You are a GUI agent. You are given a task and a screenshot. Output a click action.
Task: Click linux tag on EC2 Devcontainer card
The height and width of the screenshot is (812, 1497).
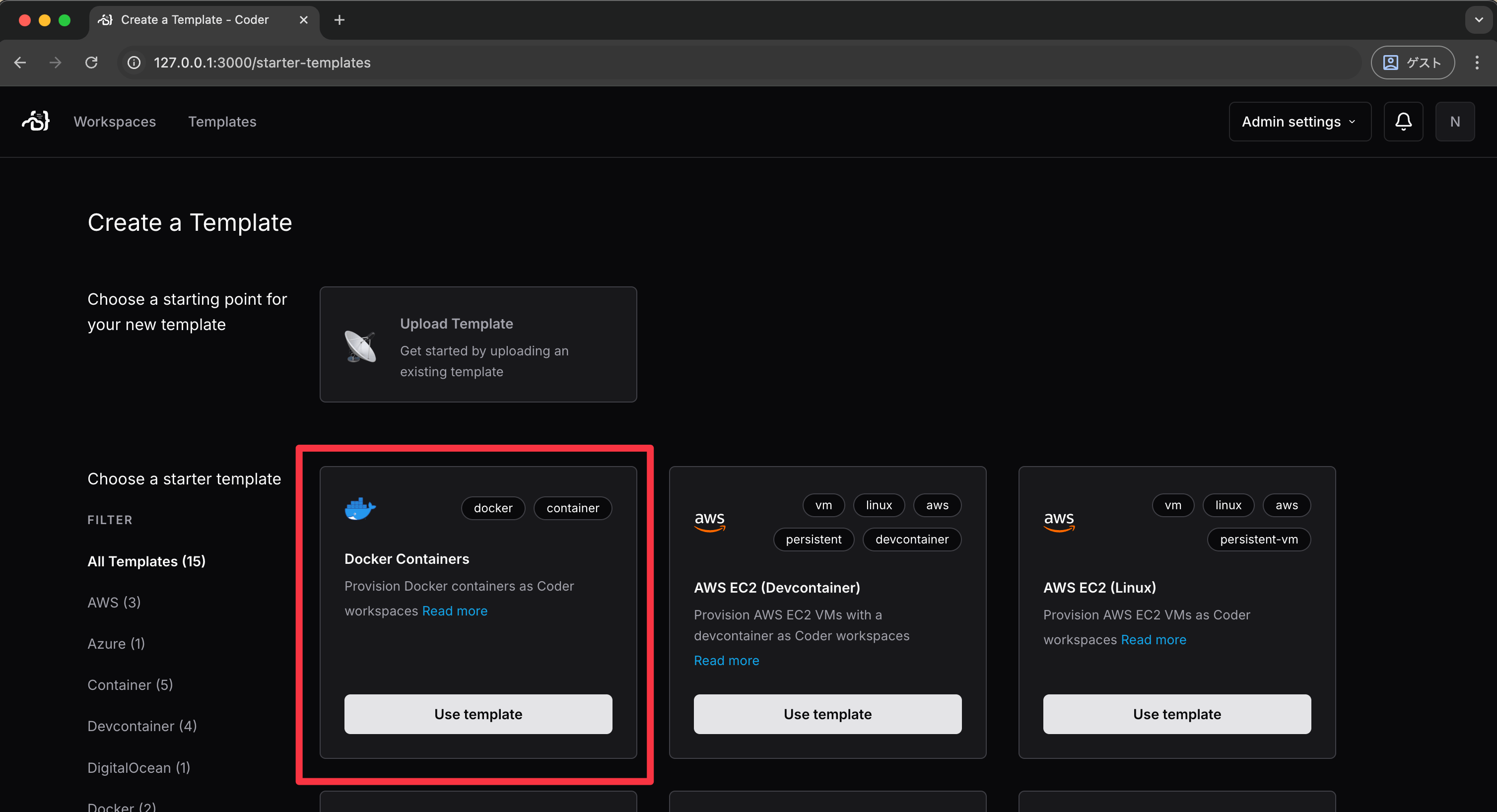(x=879, y=505)
